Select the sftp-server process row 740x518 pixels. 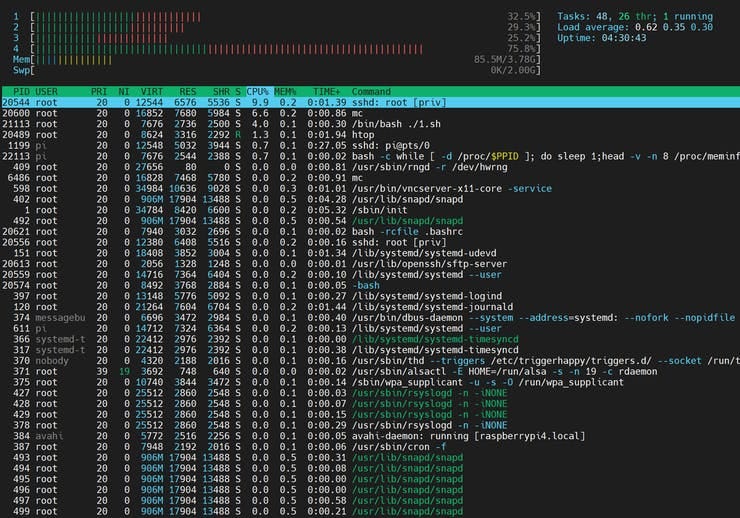(370, 264)
